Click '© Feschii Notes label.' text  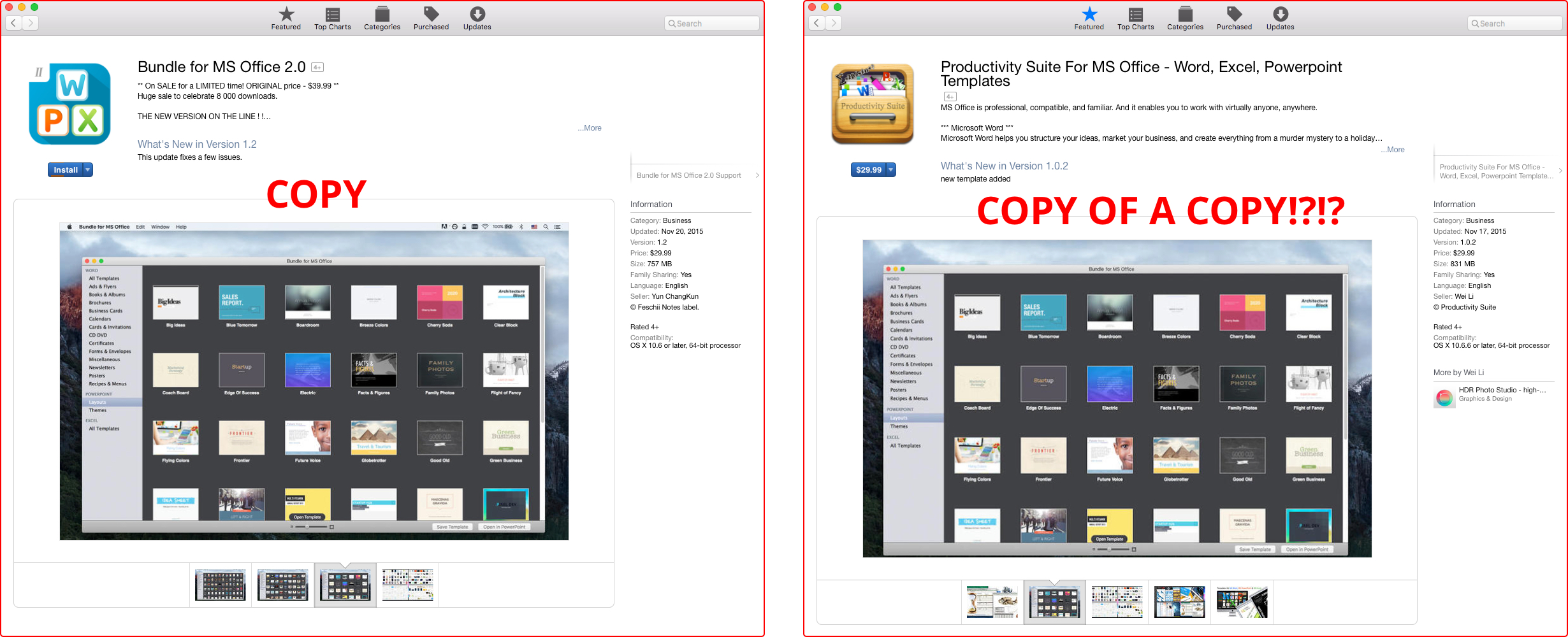tap(665, 307)
